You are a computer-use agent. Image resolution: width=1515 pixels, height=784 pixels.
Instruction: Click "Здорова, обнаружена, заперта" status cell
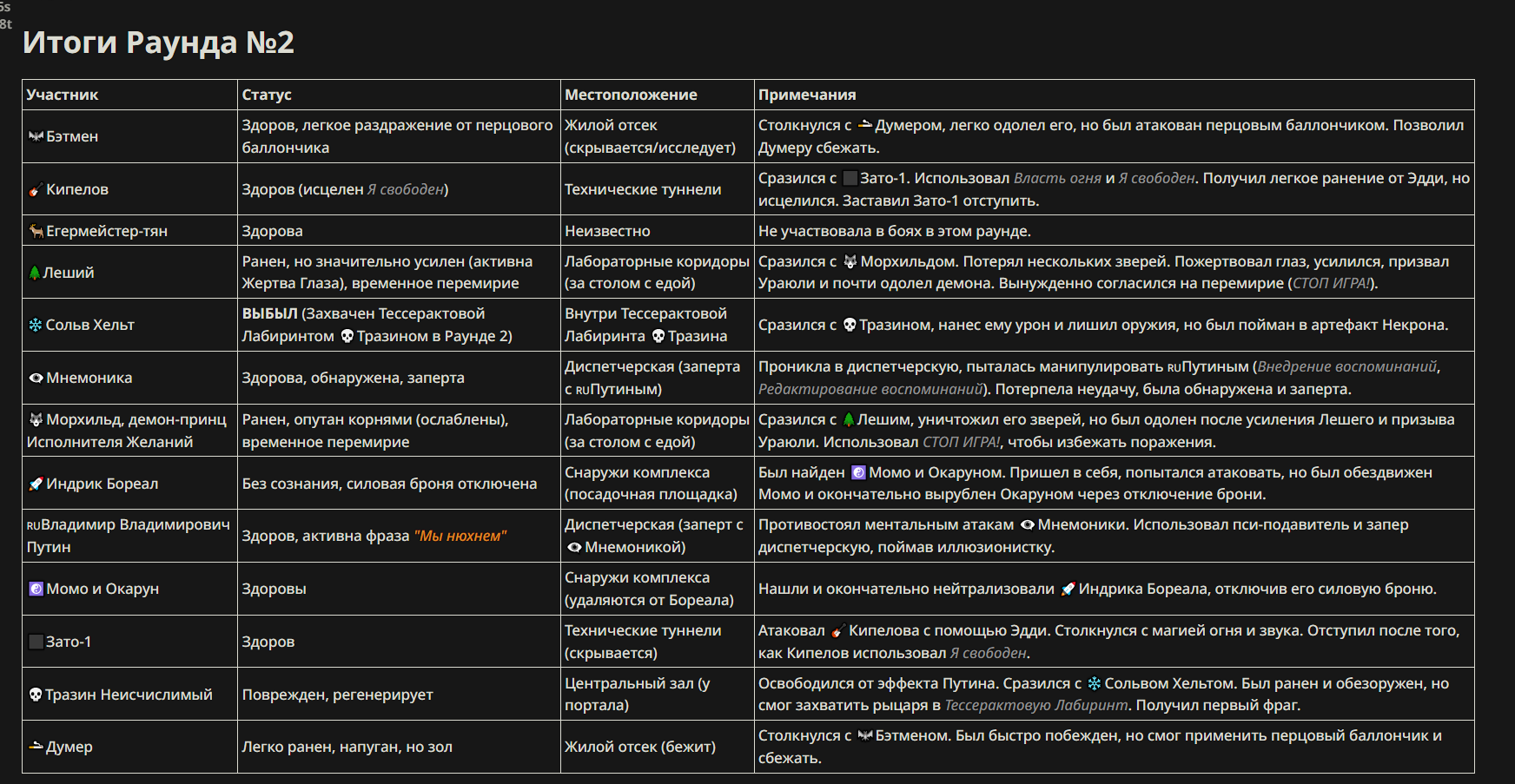coord(353,379)
